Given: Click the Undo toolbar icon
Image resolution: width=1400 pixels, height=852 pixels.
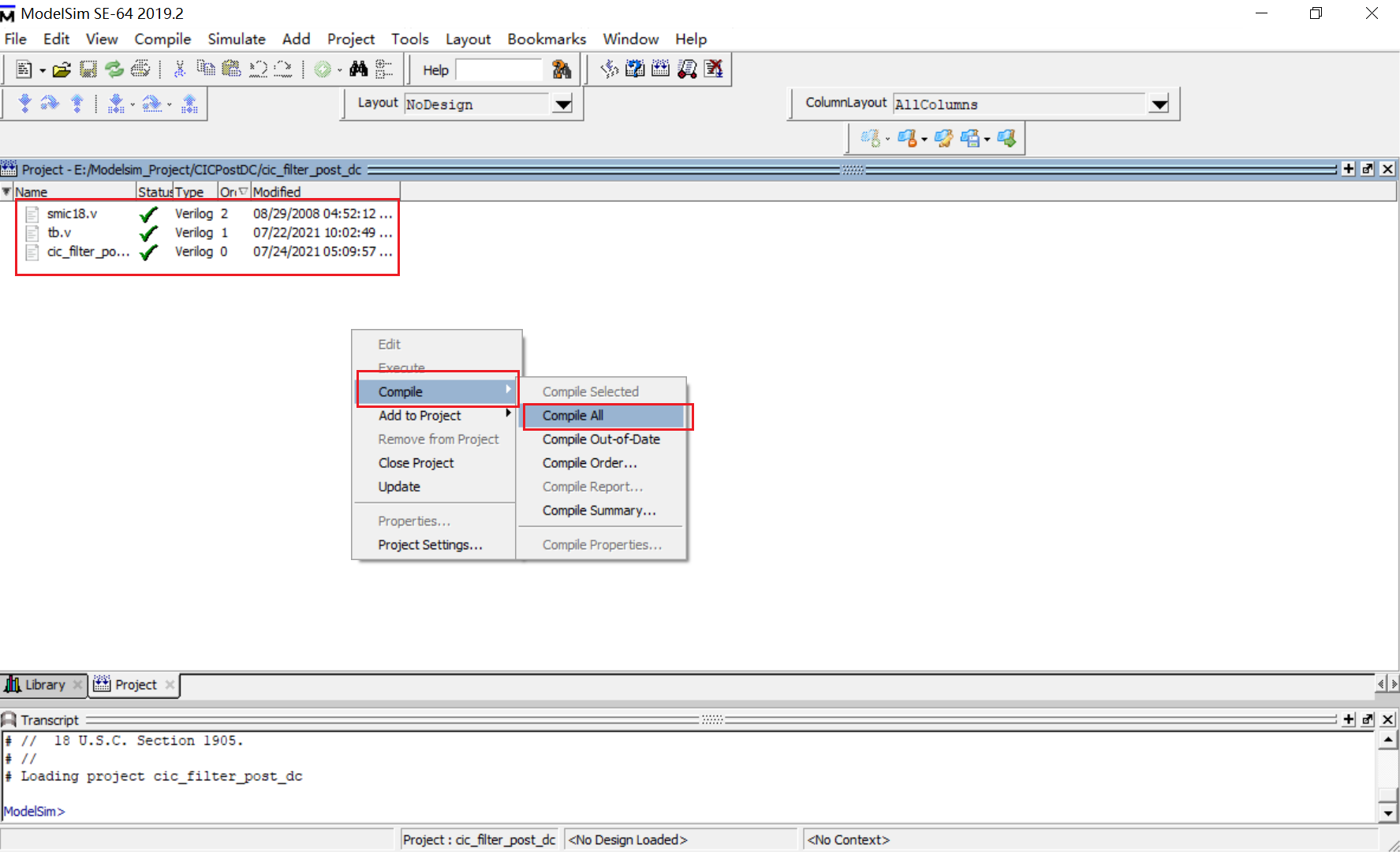Looking at the screenshot, I should [x=258, y=69].
